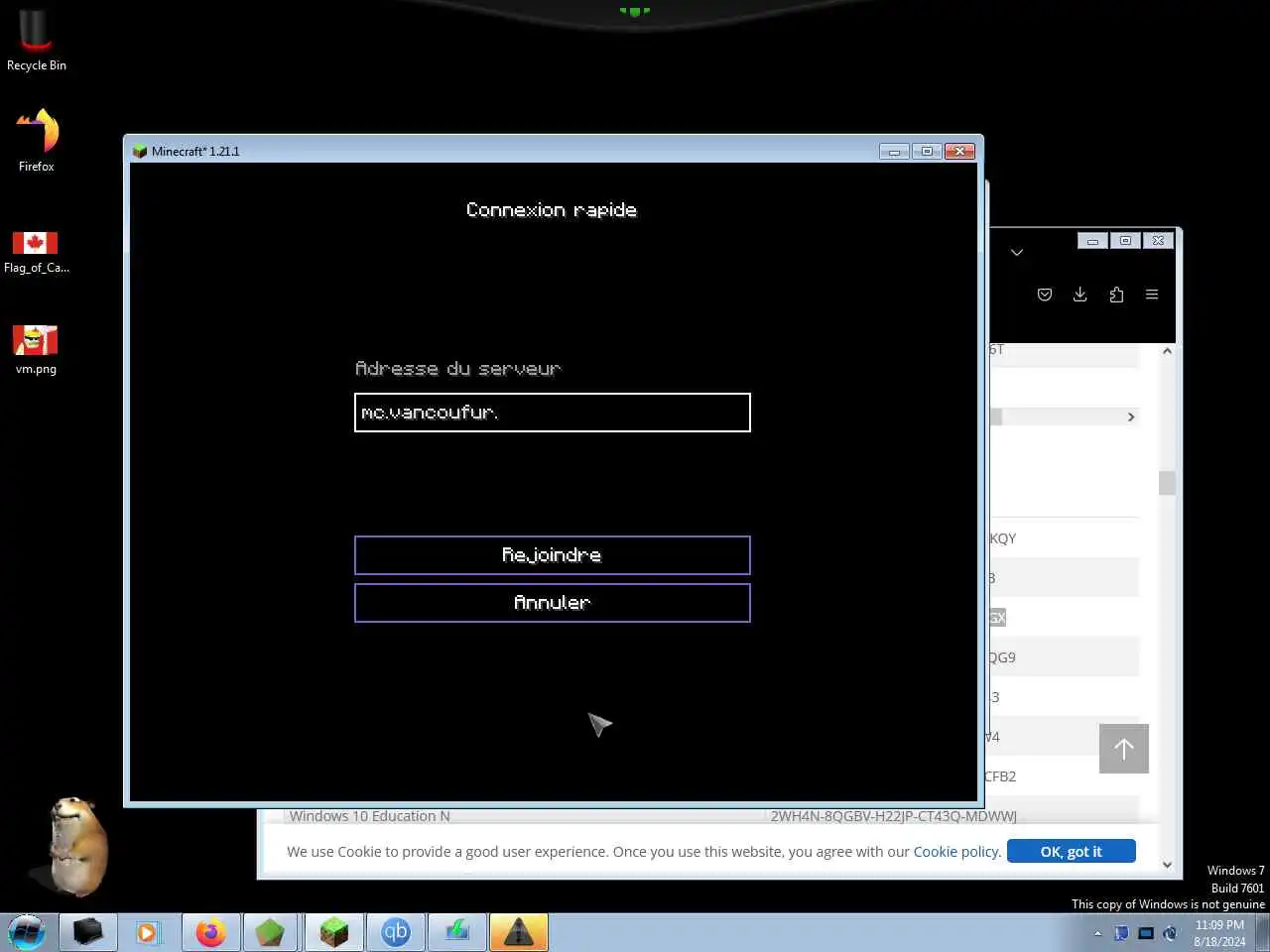Image resolution: width=1270 pixels, height=952 pixels.
Task: Click the Firefox page scrollbar down arrow
Action: (x=1167, y=865)
